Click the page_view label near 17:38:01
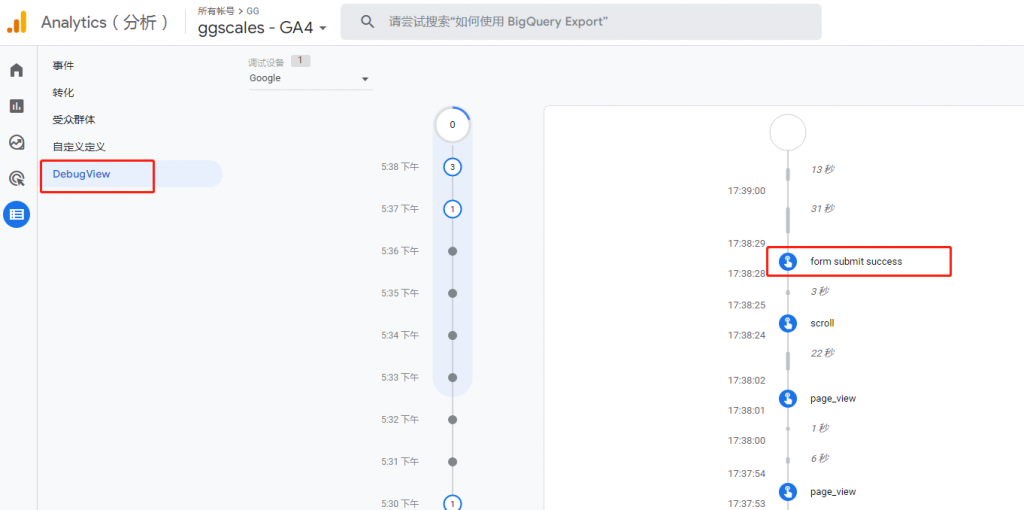The width and height of the screenshot is (1024, 510). point(833,398)
